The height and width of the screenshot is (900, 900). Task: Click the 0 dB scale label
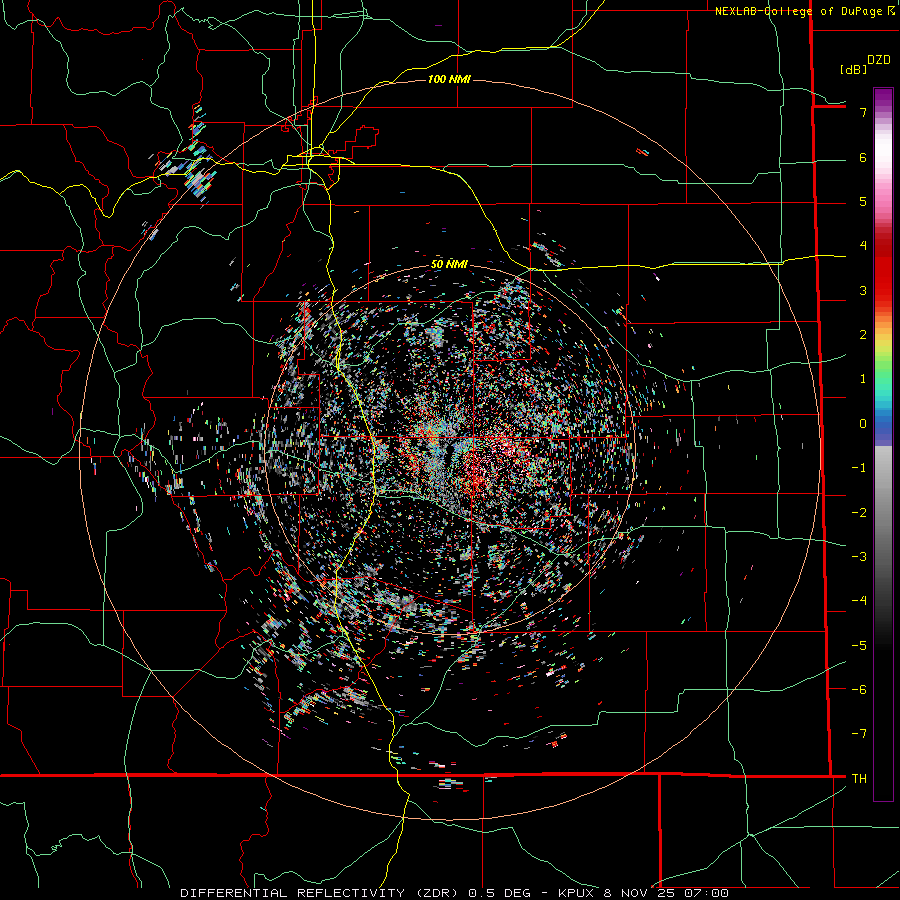pyautogui.click(x=863, y=424)
